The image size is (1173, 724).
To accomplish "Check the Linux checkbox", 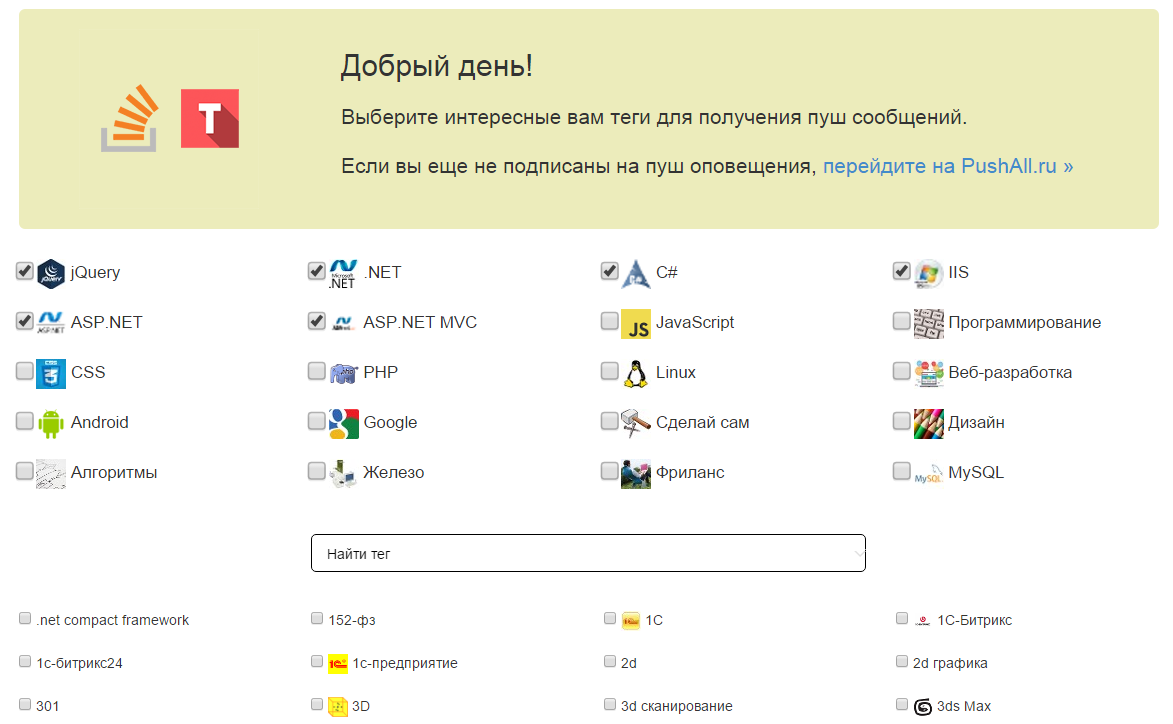I will [610, 371].
